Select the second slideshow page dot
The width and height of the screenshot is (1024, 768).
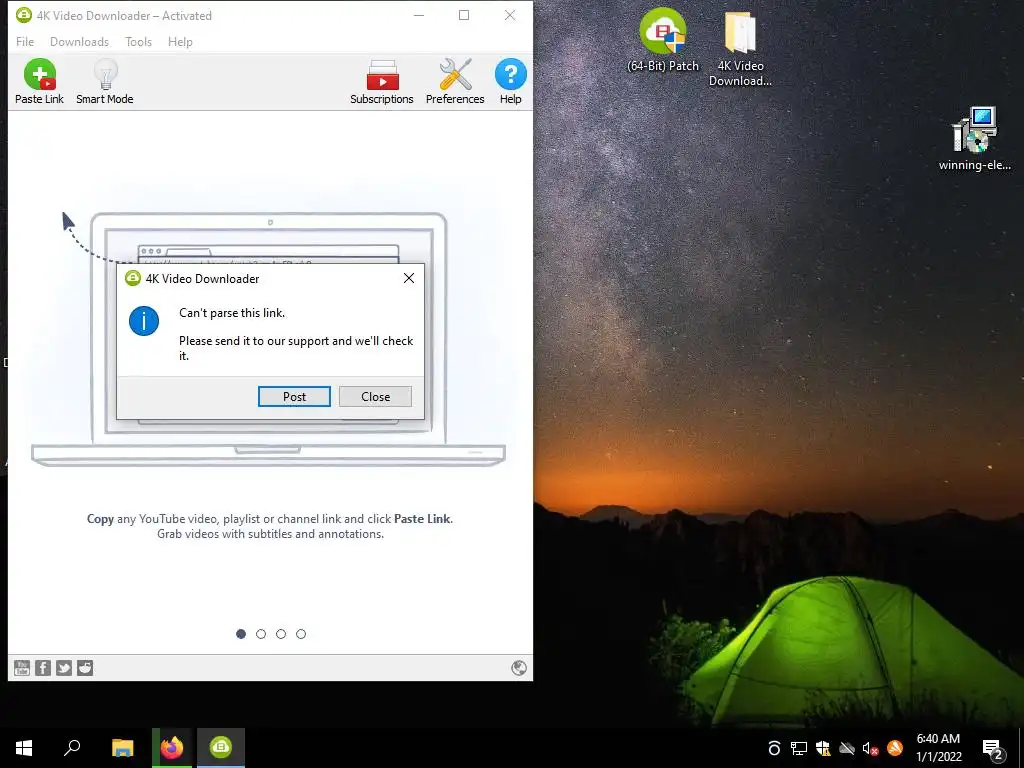[261, 634]
